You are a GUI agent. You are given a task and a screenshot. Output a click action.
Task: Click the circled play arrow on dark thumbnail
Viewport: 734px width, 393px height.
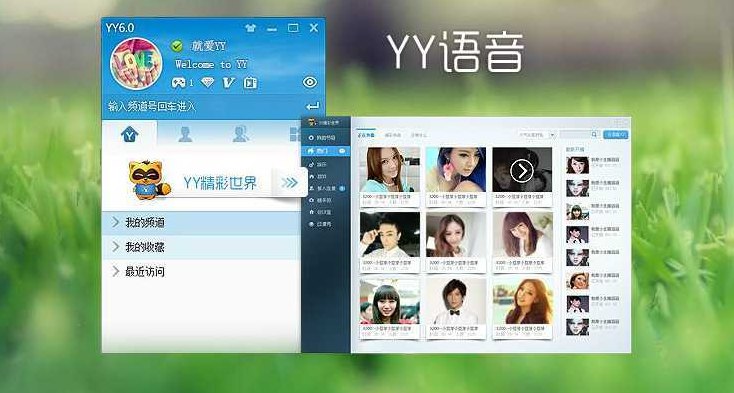(x=521, y=171)
